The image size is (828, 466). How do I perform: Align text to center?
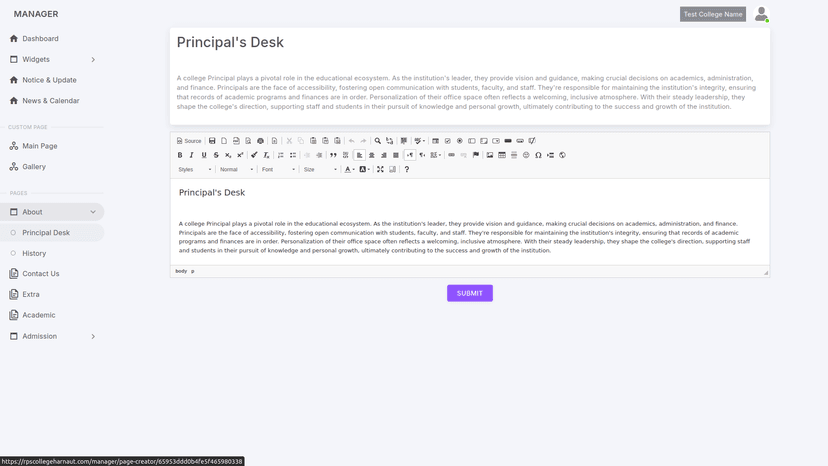click(372, 155)
